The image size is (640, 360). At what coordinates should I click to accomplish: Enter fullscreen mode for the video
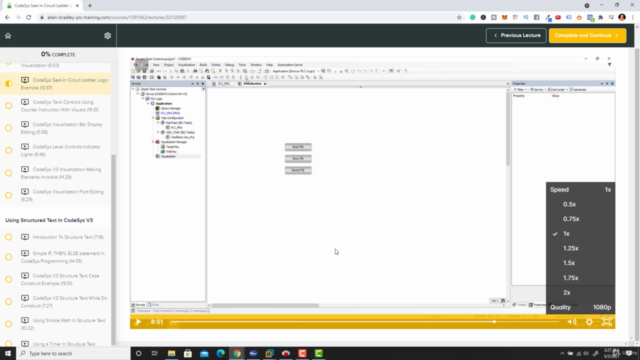(607, 322)
